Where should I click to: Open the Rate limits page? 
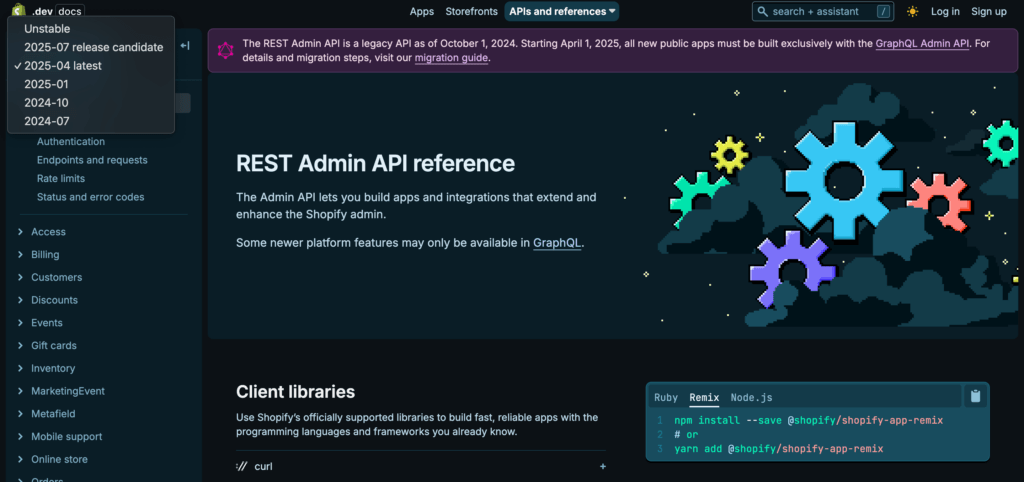61,178
